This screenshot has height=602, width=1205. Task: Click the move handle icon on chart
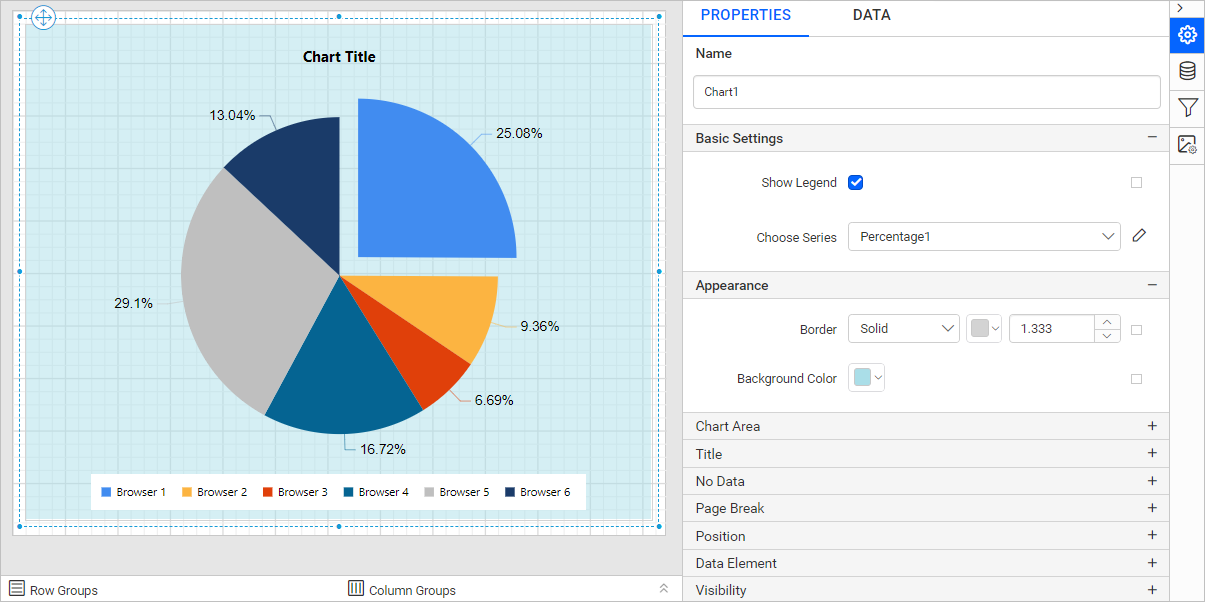pyautogui.click(x=44, y=18)
